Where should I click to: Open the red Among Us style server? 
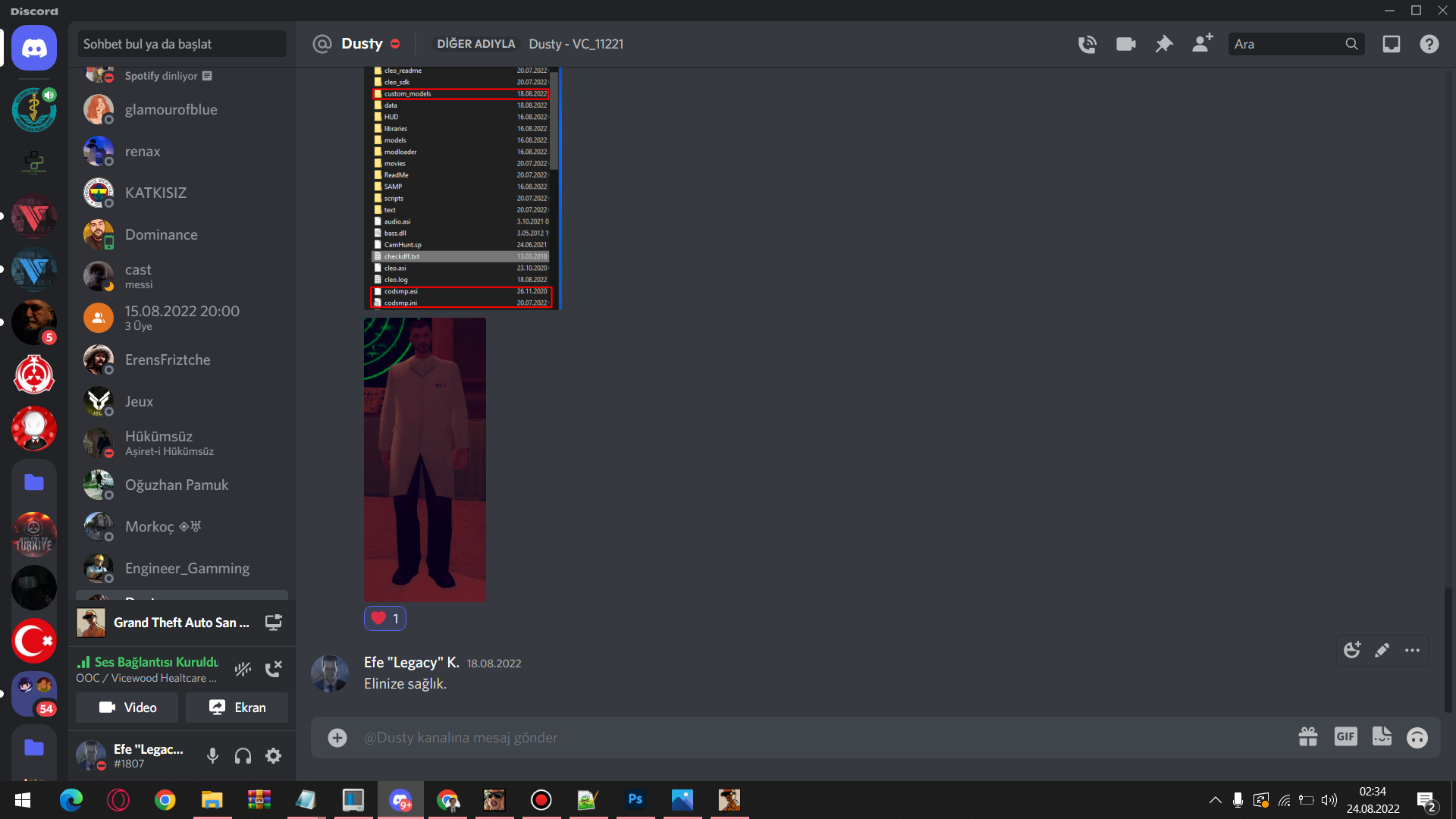click(x=34, y=428)
